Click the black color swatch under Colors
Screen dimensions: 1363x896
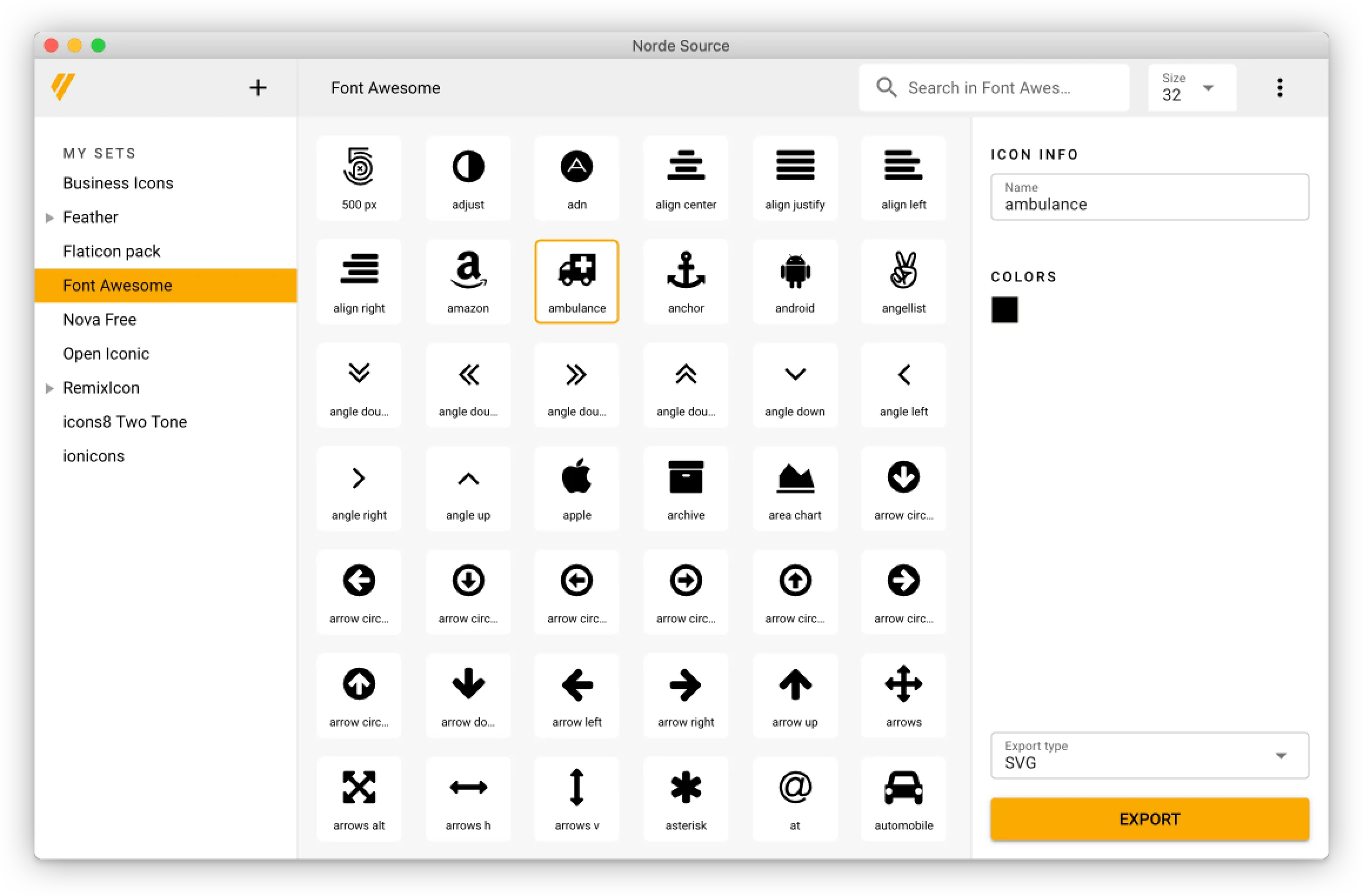pos(1004,310)
